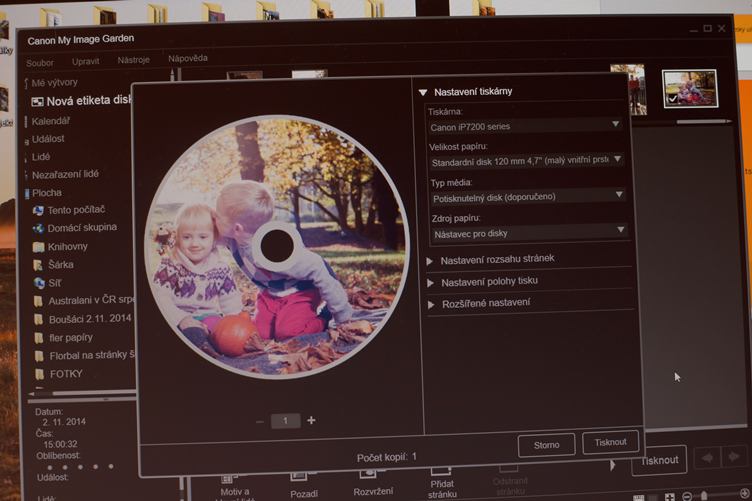Open the Upravit menu

coord(85,61)
